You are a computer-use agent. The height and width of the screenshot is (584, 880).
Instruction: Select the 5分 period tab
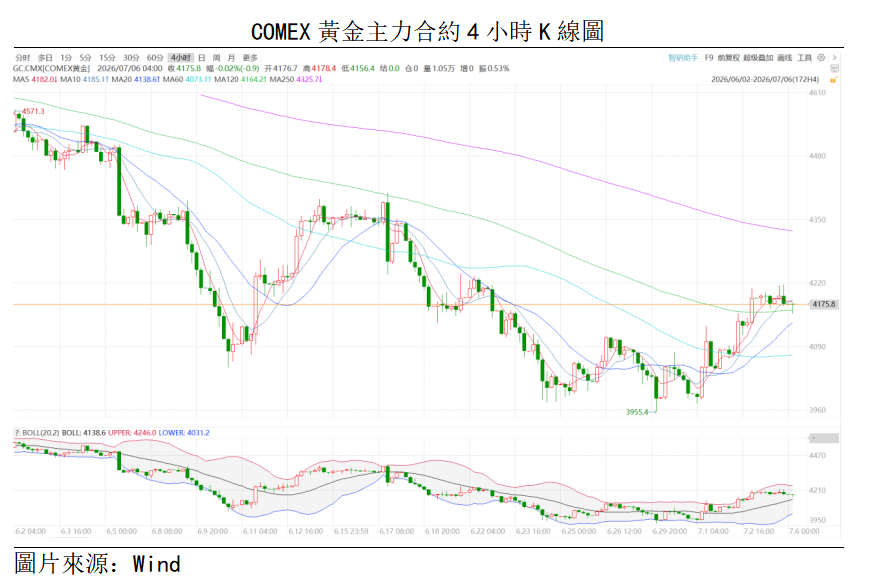pos(85,58)
